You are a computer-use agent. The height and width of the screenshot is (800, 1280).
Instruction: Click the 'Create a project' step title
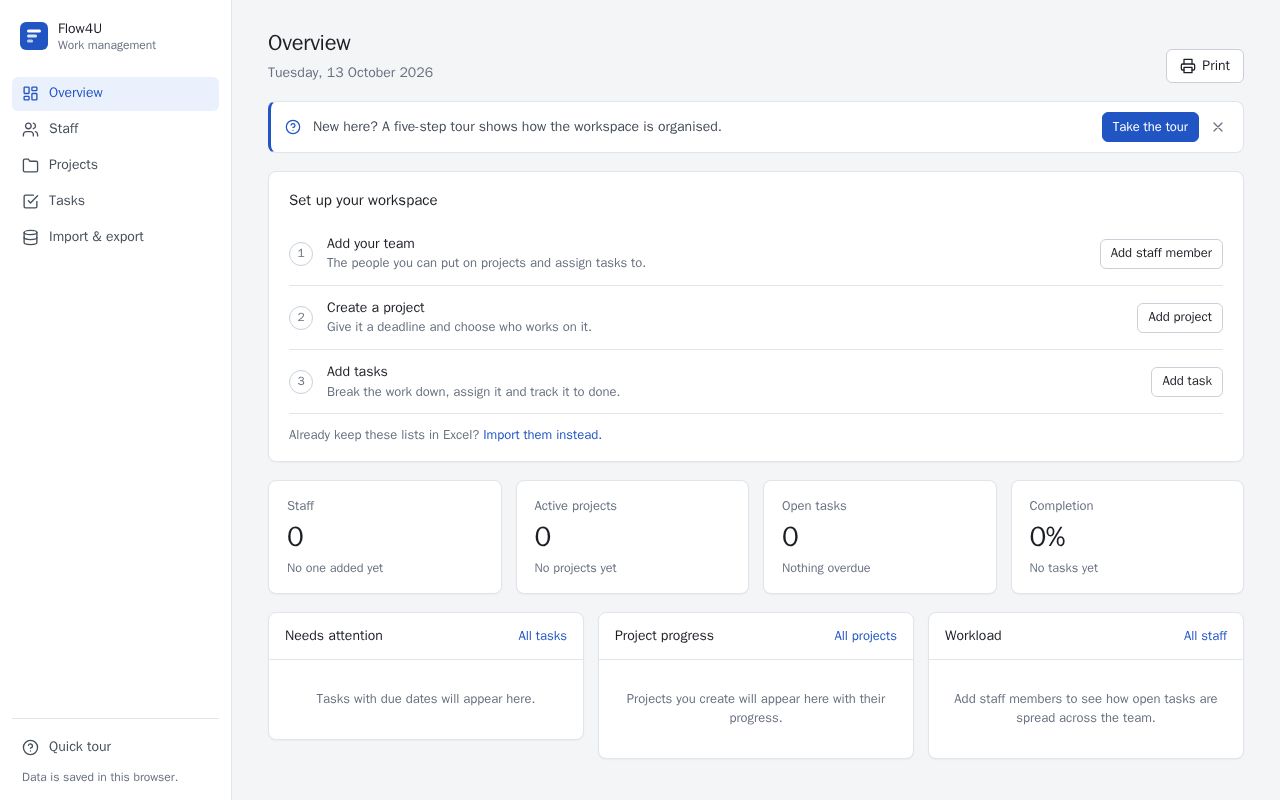(376, 308)
